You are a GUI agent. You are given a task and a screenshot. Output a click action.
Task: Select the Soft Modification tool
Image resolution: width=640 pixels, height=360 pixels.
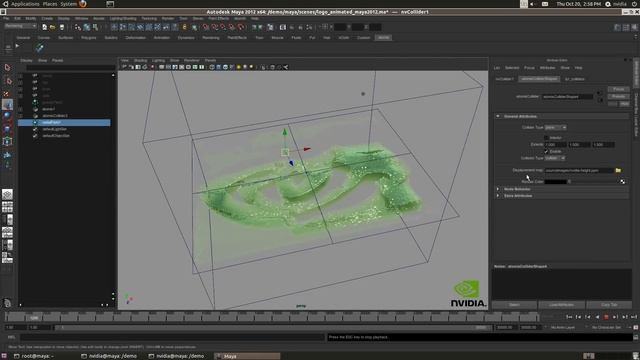[7, 155]
